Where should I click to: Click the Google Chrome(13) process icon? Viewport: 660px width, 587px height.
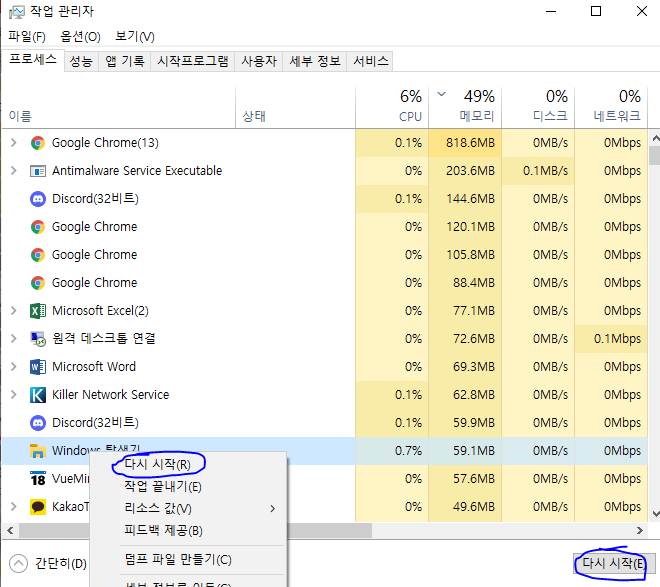coord(38,143)
